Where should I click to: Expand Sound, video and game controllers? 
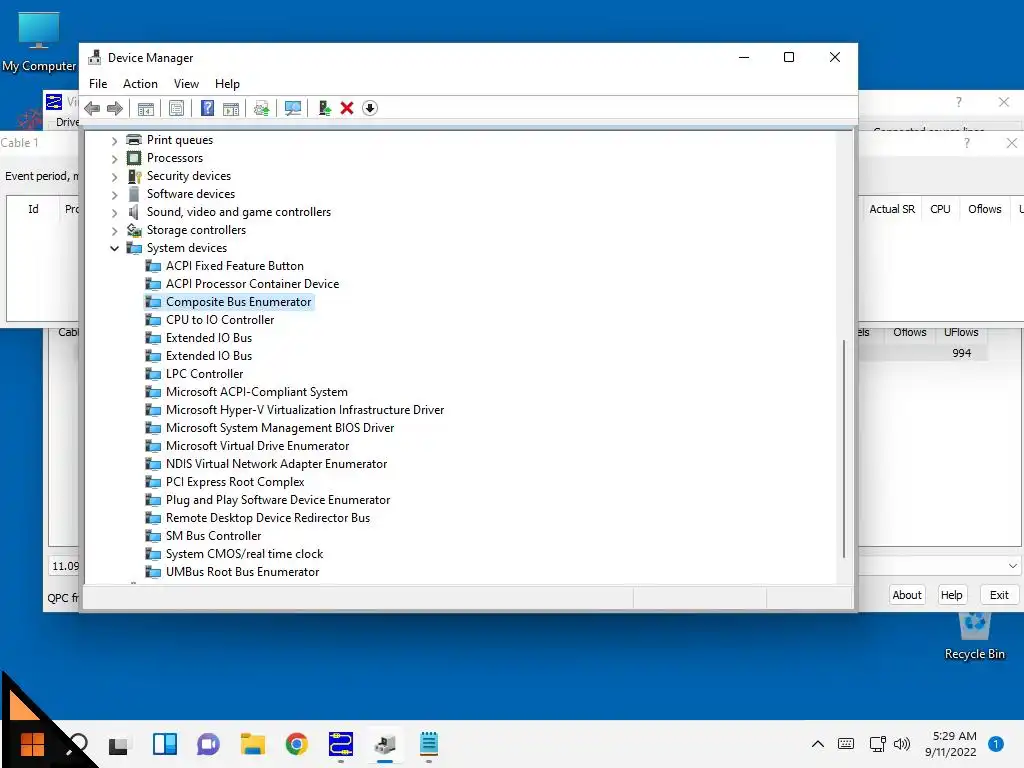point(114,213)
